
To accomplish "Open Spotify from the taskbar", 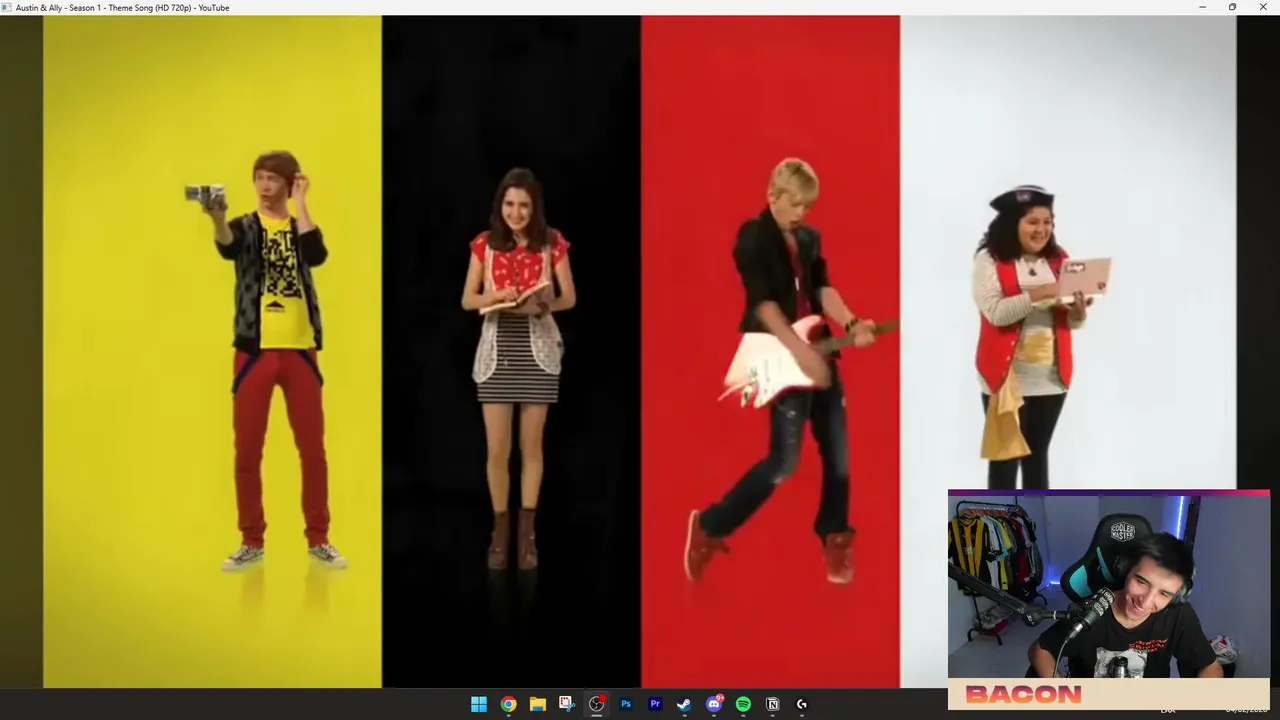I will pyautogui.click(x=743, y=704).
